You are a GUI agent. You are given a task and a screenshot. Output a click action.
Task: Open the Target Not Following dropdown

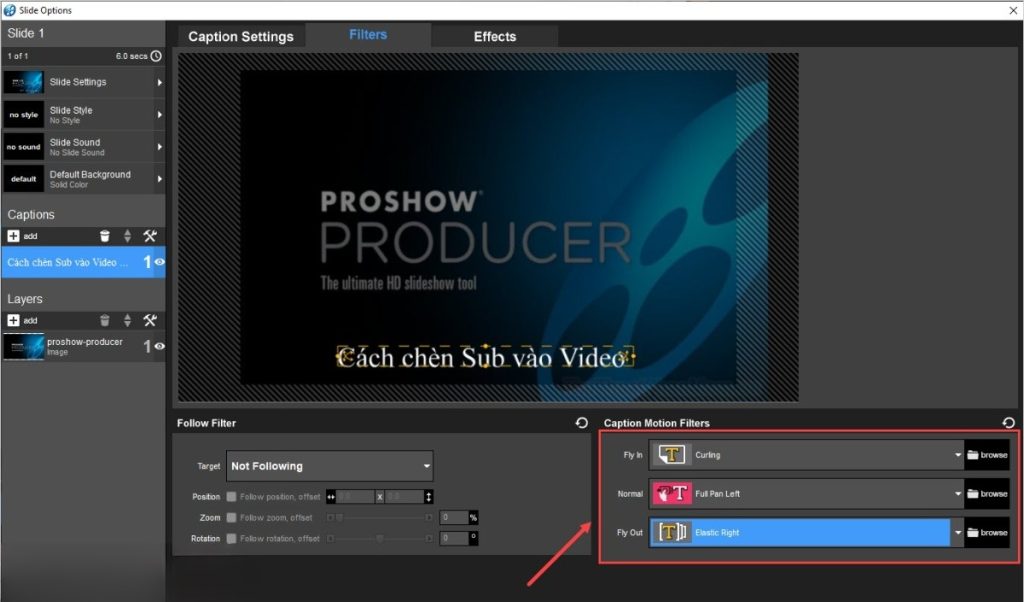(x=330, y=465)
